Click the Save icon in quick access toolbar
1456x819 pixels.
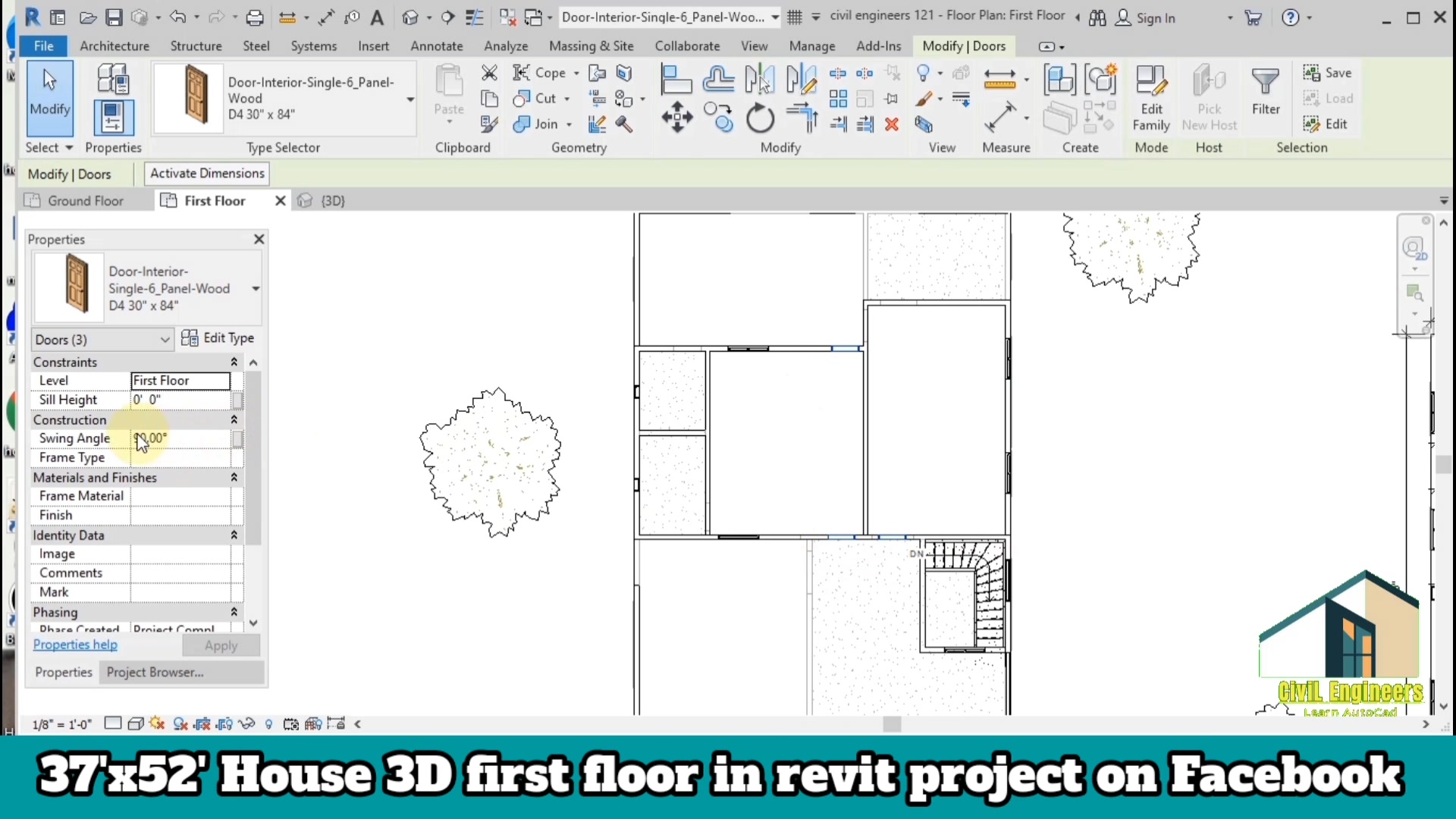point(114,17)
